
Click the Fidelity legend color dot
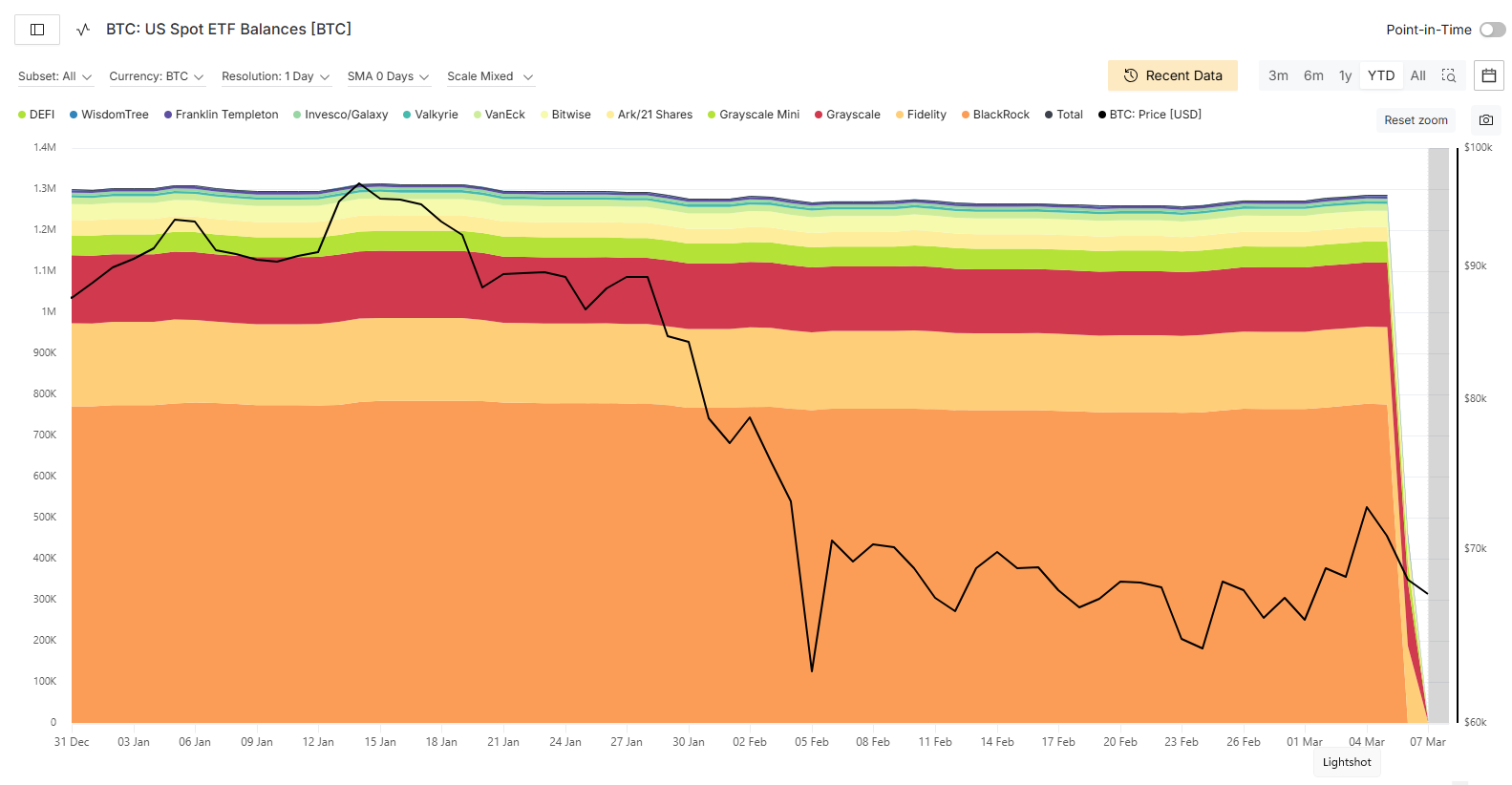(x=900, y=115)
